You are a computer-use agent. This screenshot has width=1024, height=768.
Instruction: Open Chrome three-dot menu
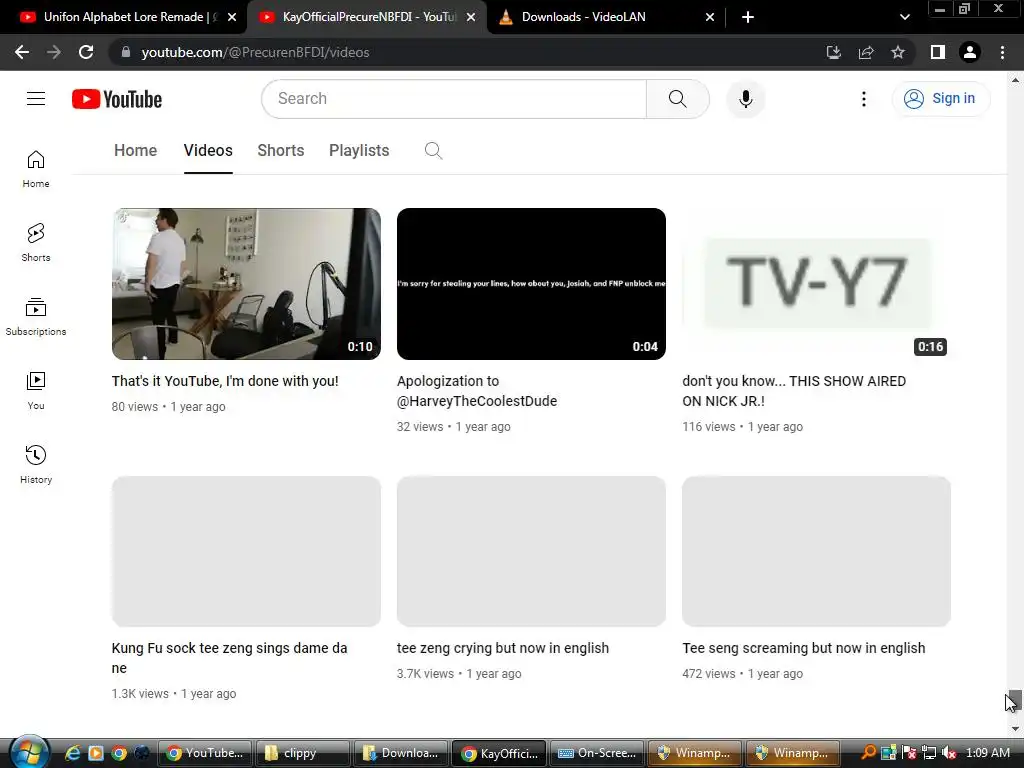(x=1002, y=52)
